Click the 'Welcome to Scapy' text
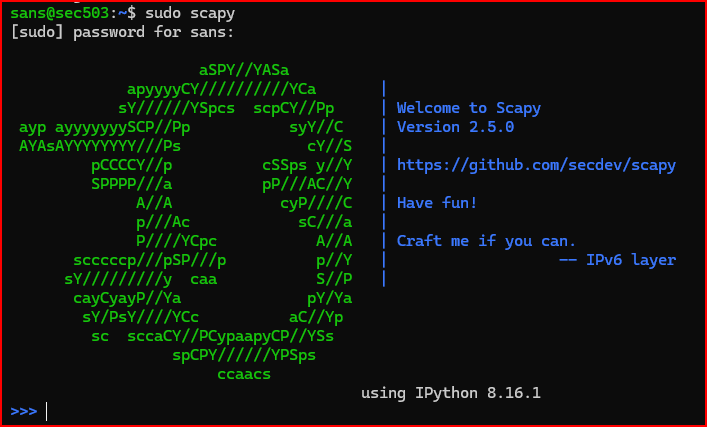This screenshot has height=427, width=707. click(468, 108)
